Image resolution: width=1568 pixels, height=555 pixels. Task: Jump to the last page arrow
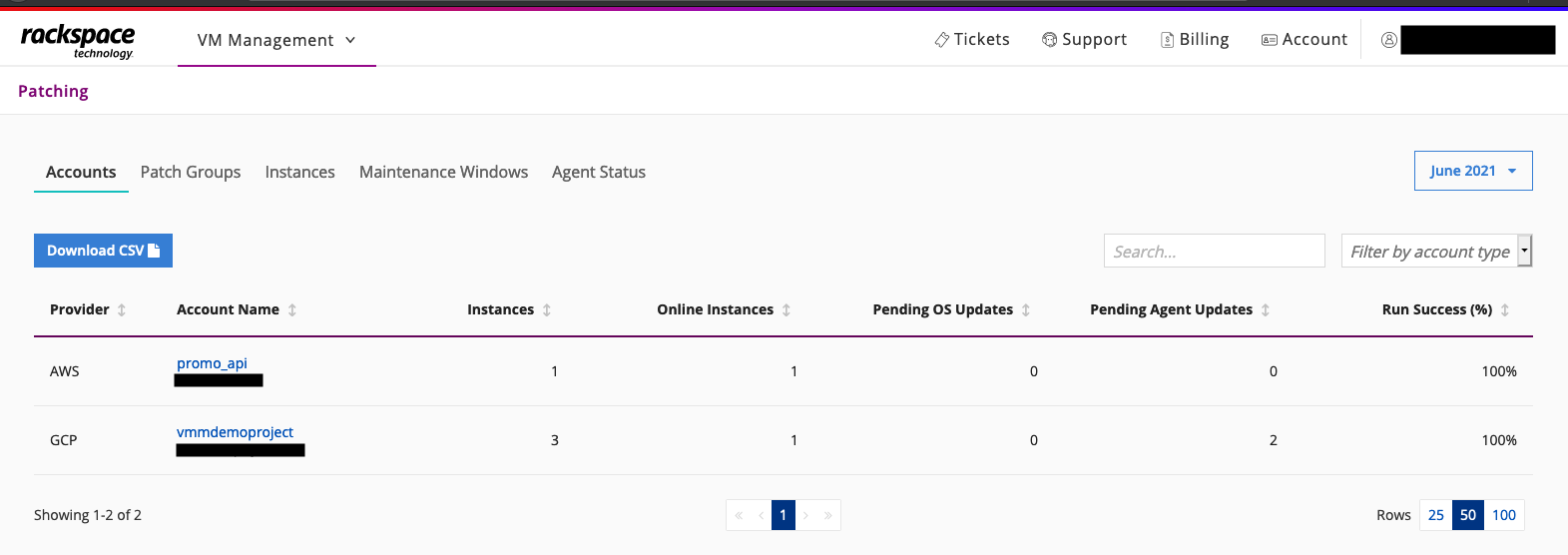tap(828, 515)
